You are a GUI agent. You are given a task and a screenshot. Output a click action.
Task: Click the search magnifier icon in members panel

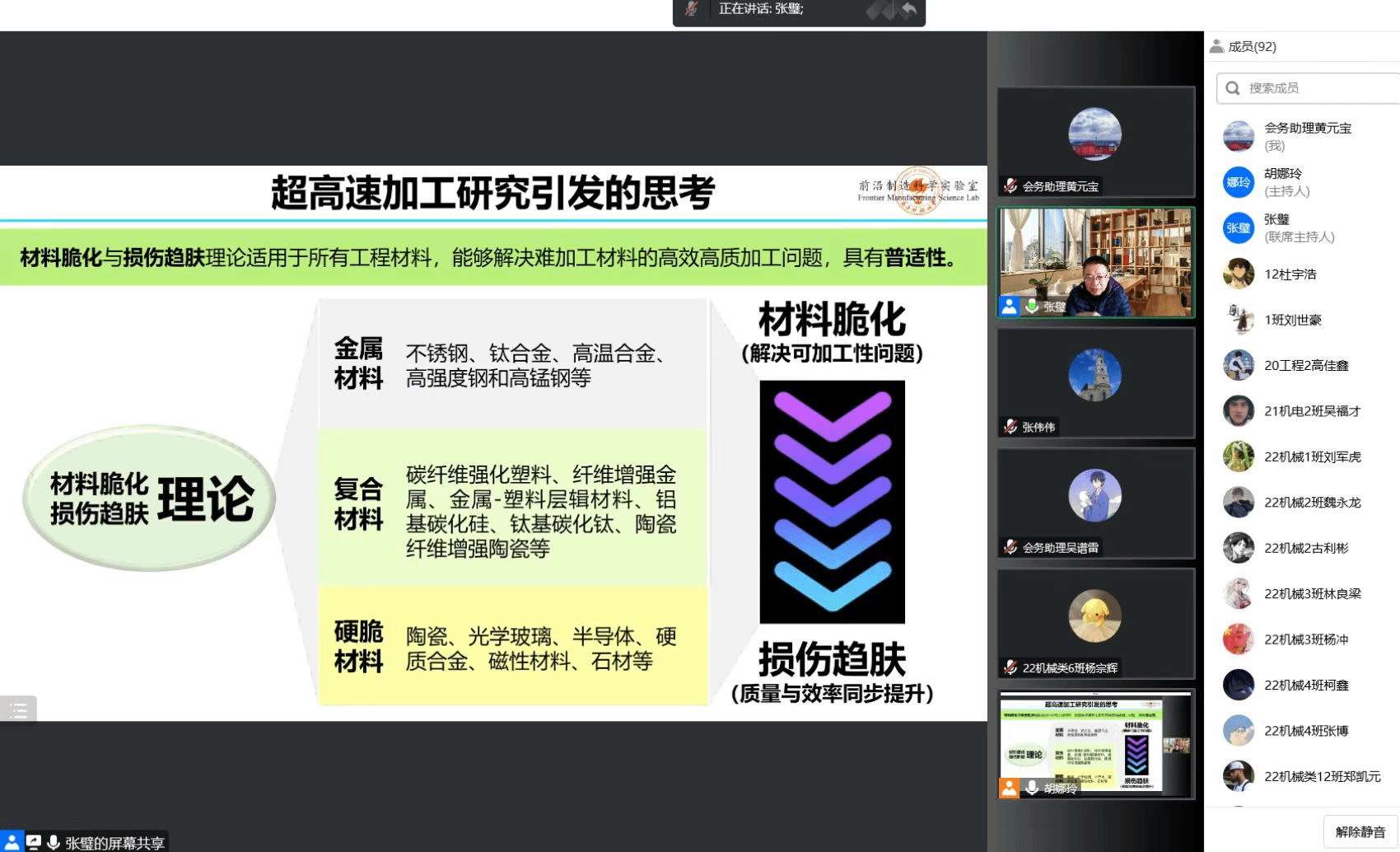(x=1233, y=88)
